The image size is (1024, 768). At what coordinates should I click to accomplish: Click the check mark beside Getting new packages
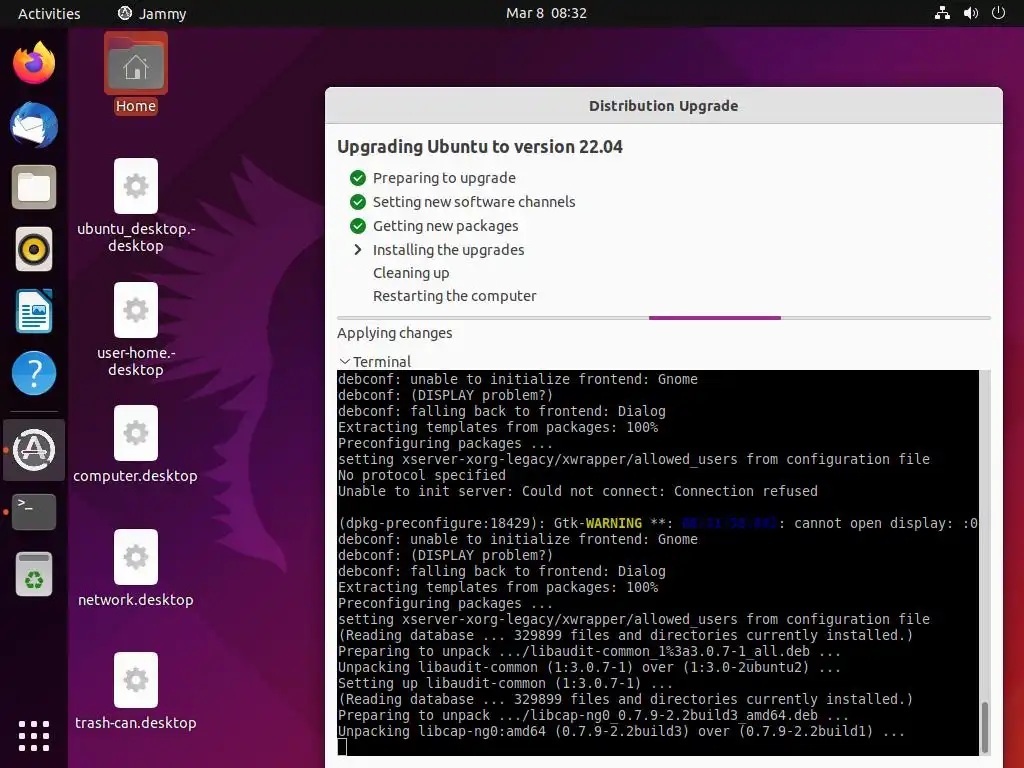point(358,226)
